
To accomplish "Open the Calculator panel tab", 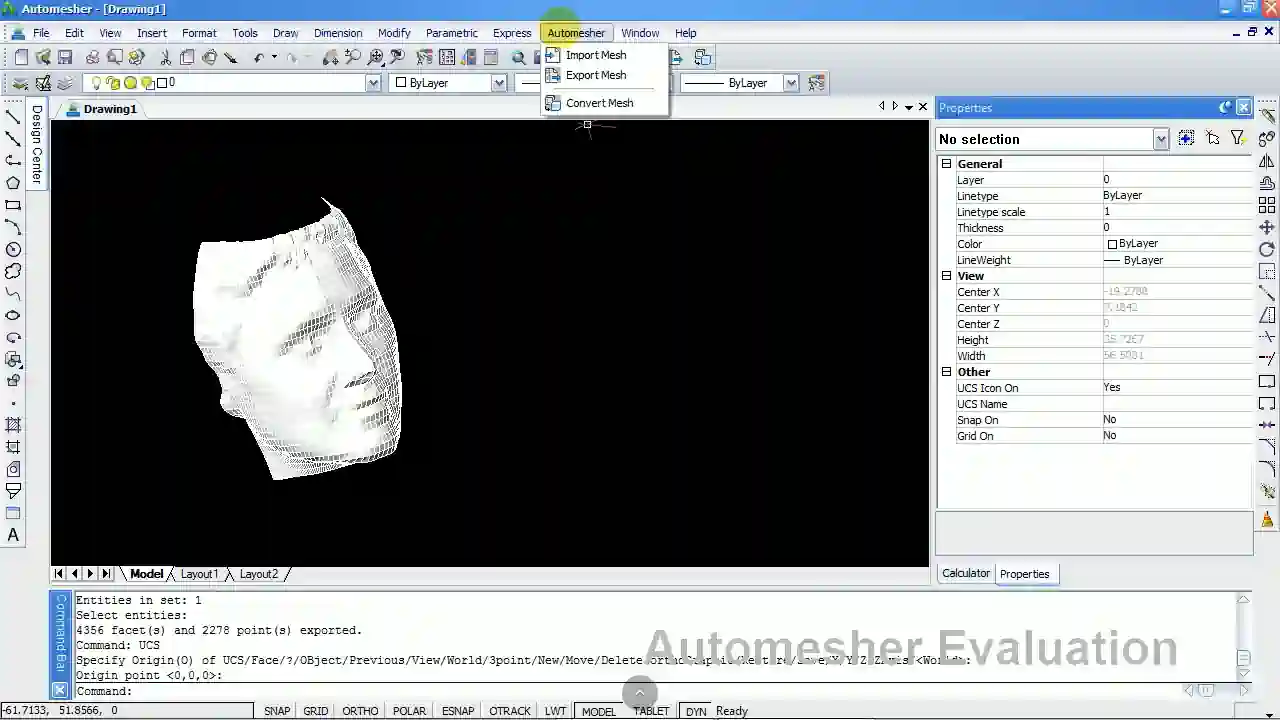I will pyautogui.click(x=965, y=573).
